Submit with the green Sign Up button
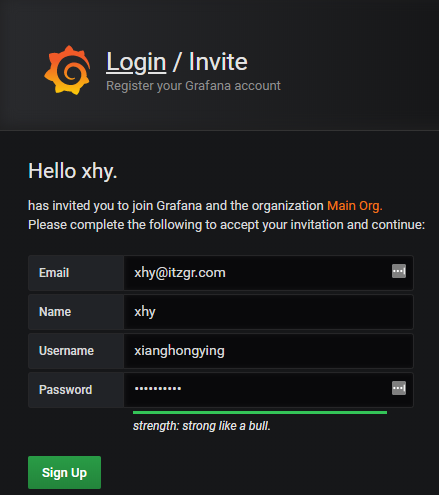 [64, 472]
